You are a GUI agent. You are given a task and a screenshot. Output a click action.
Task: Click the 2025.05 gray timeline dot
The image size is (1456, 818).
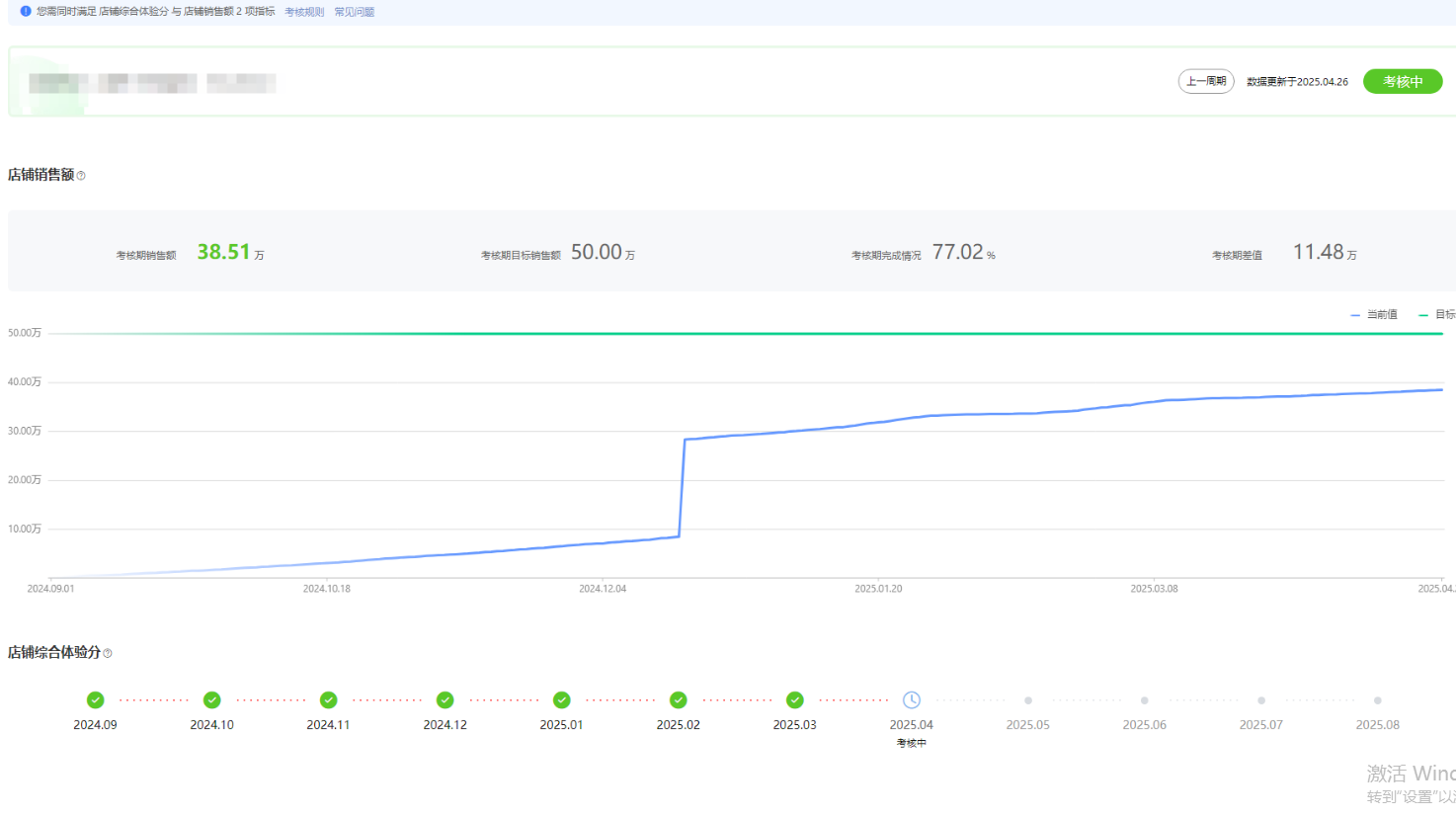pos(1028,700)
